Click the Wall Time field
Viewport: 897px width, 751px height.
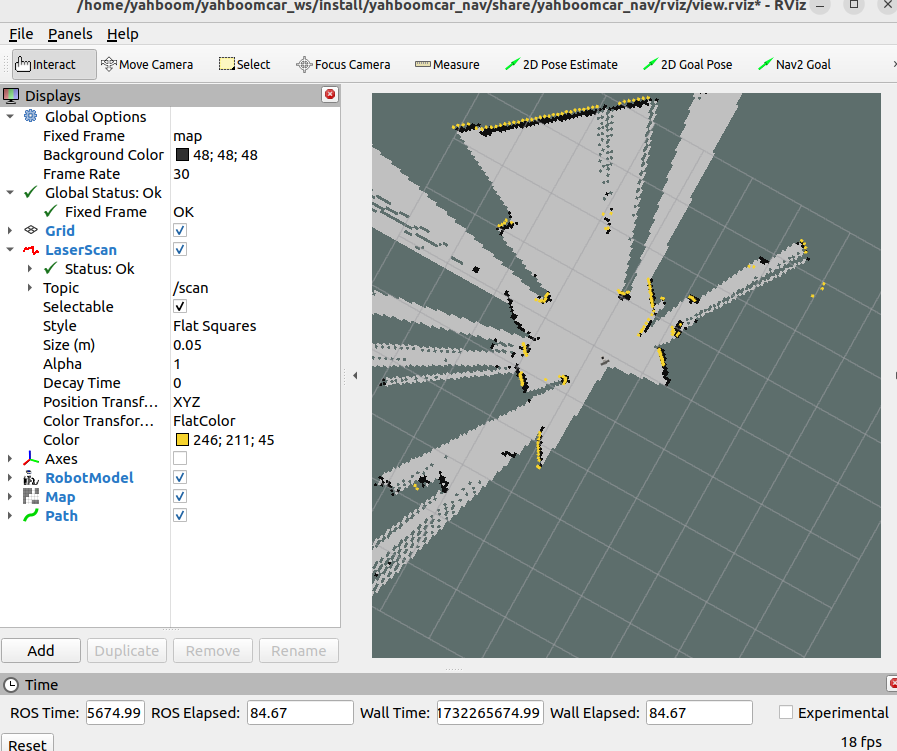(490, 713)
